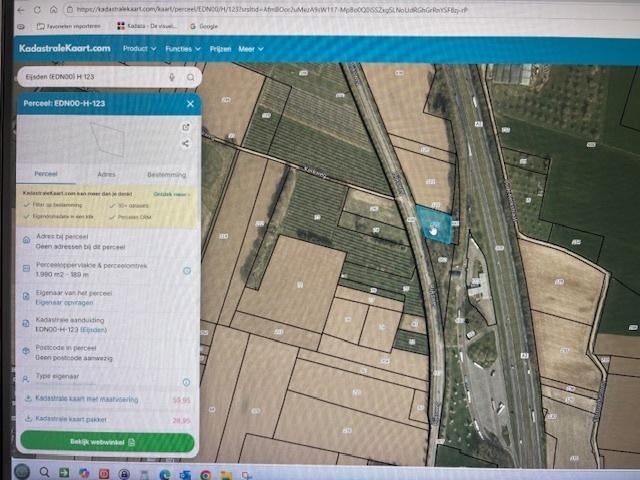Image resolution: width=640 pixels, height=480 pixels.
Task: Click the highlighted blue parcel on the map
Action: (x=435, y=225)
